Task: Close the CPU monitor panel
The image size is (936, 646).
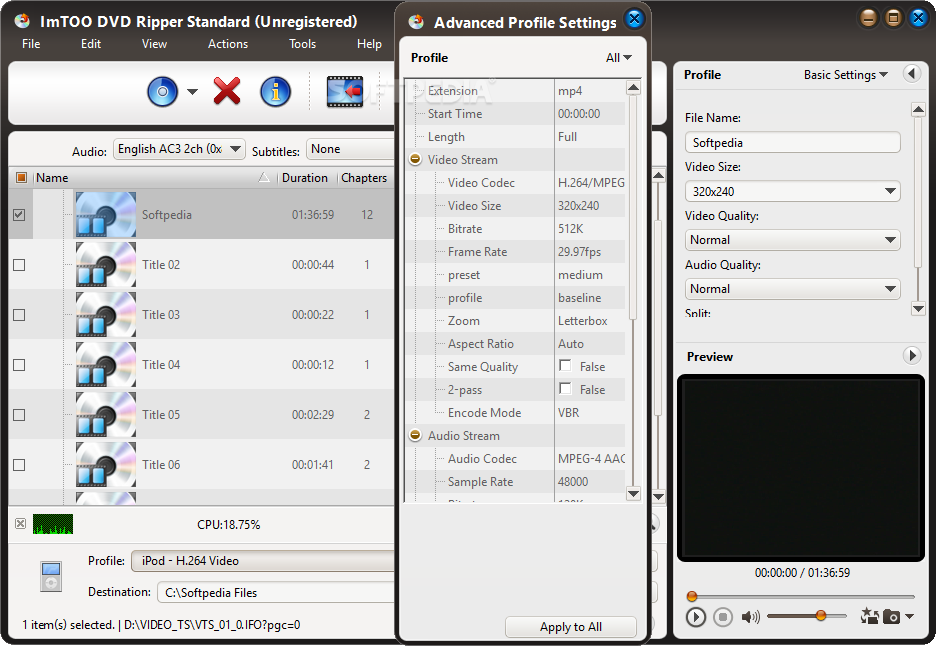Action: (20, 524)
